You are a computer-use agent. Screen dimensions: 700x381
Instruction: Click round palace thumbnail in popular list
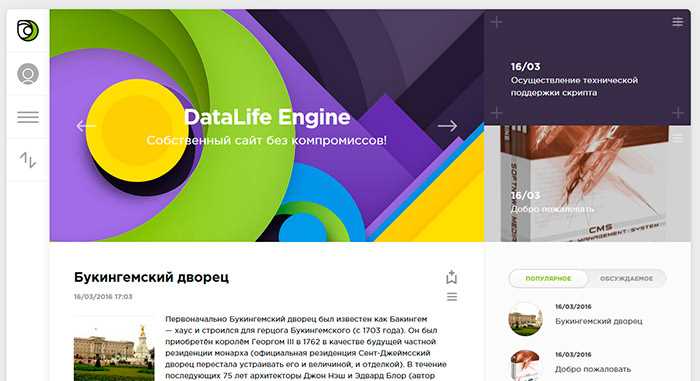click(x=525, y=319)
